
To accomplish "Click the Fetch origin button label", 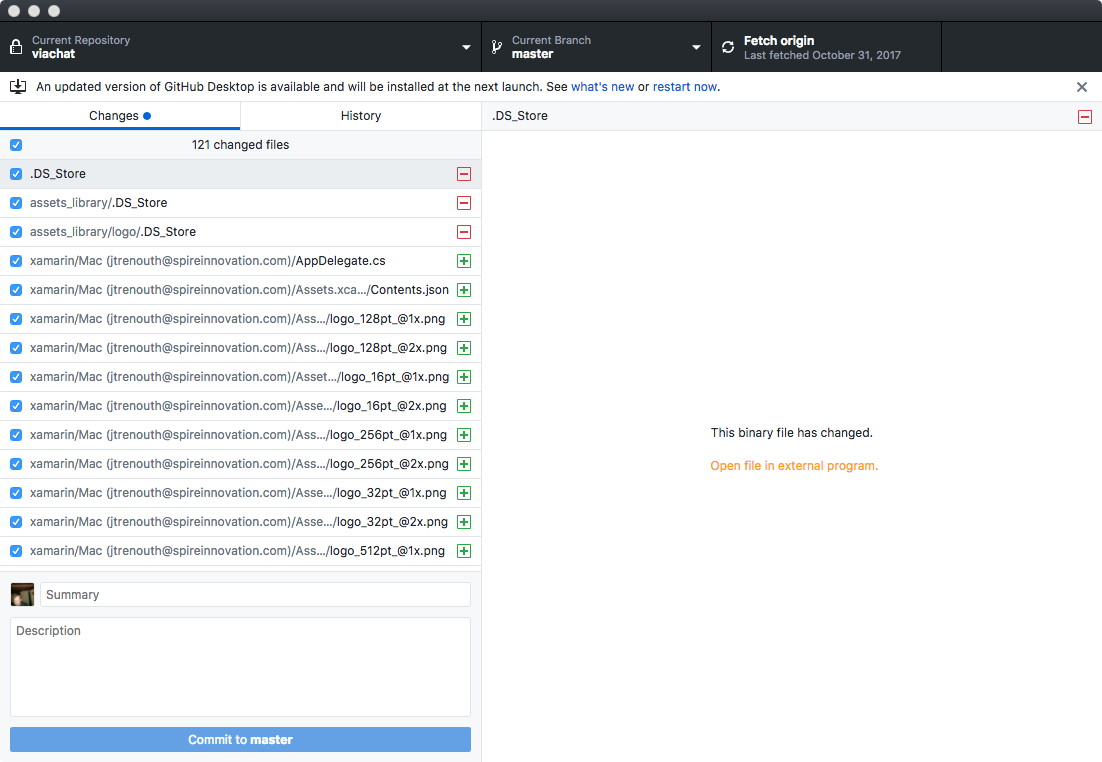I will click(x=779, y=41).
